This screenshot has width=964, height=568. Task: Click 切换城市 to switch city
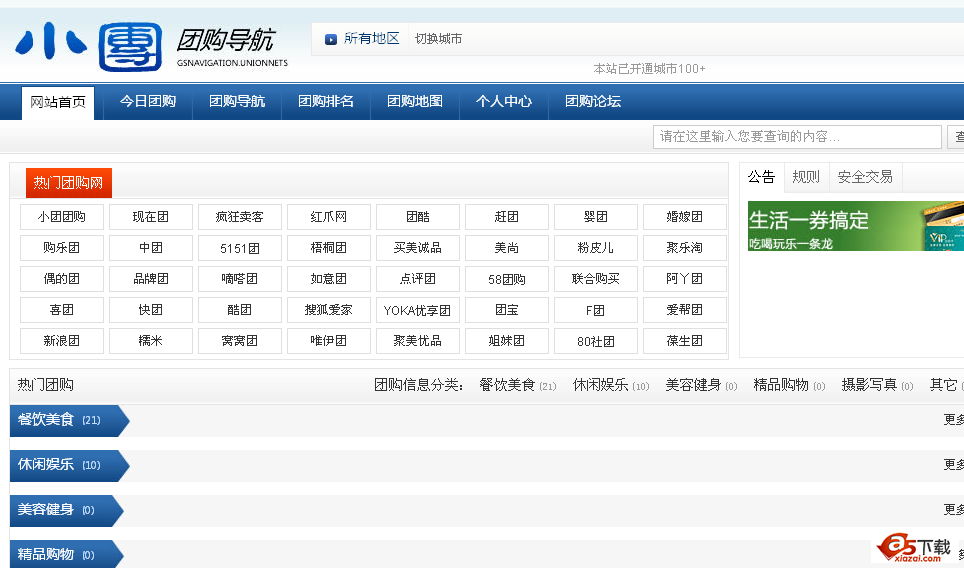coord(438,39)
